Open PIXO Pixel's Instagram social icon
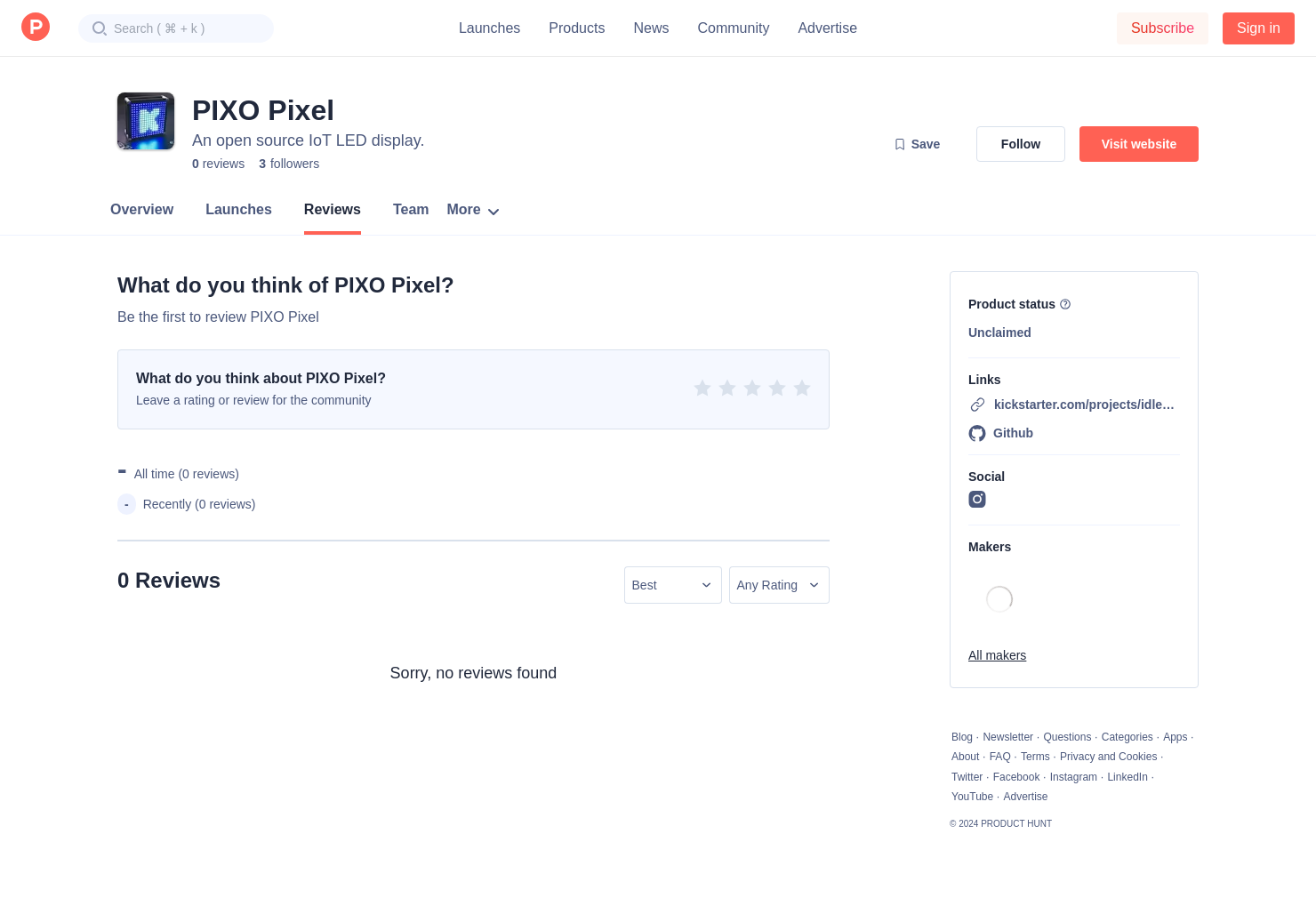The height and width of the screenshot is (922, 1316). coord(977,500)
